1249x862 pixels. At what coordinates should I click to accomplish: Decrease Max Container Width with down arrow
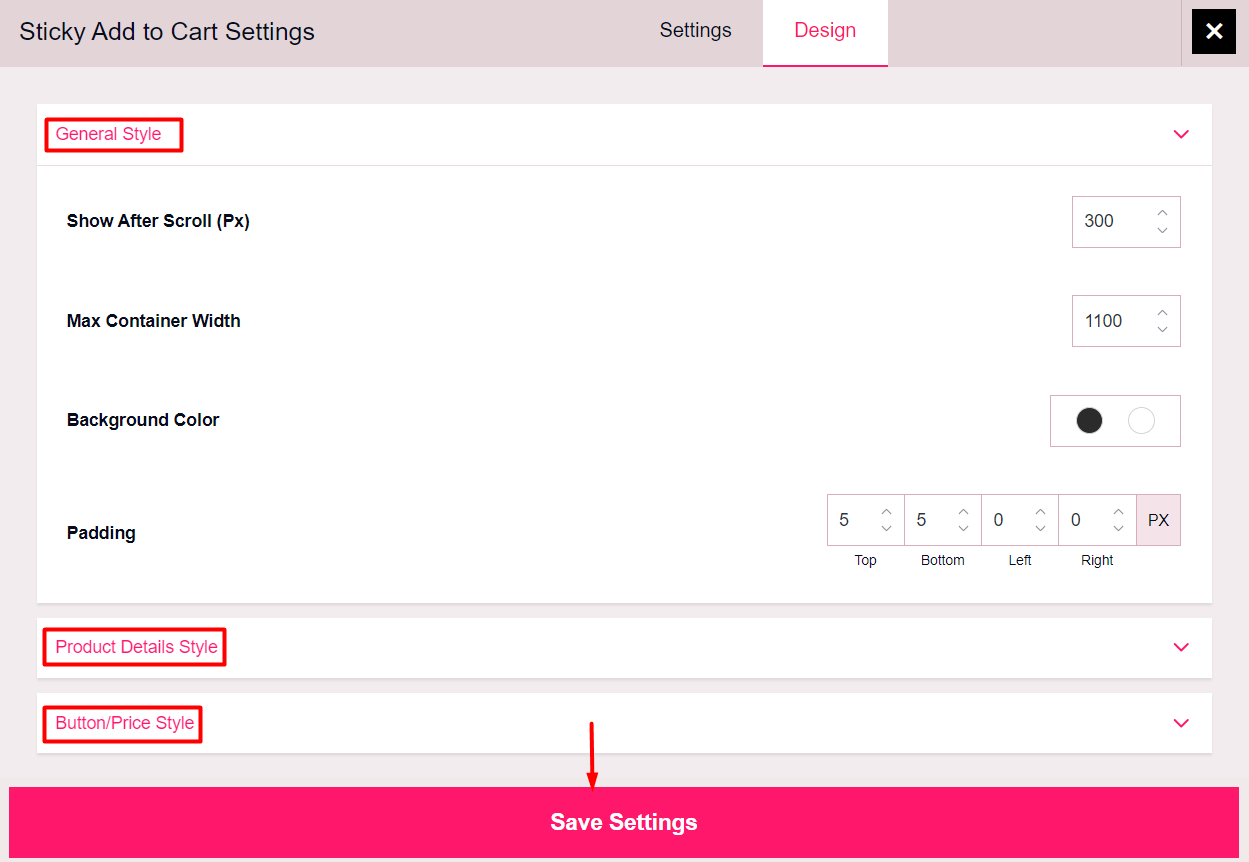click(x=1162, y=330)
